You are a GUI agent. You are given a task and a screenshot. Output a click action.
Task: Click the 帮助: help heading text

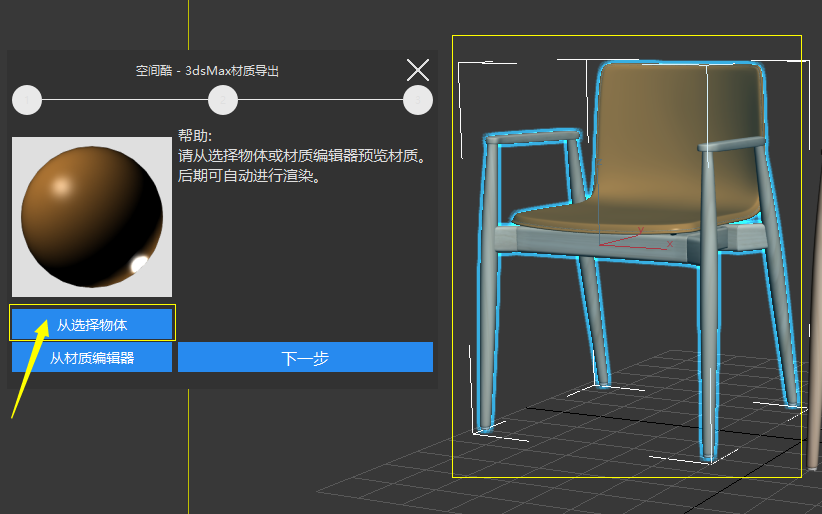(195, 135)
